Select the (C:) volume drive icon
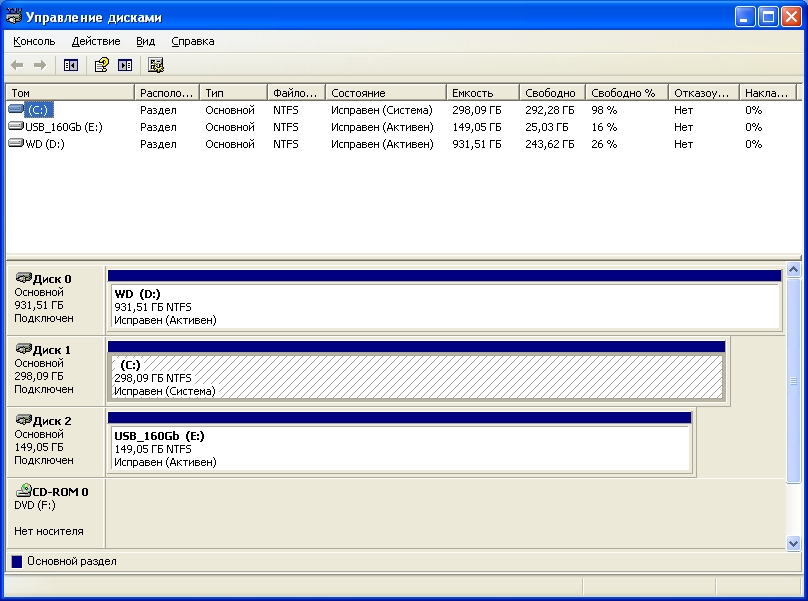The height and width of the screenshot is (601, 808). (x=16, y=109)
